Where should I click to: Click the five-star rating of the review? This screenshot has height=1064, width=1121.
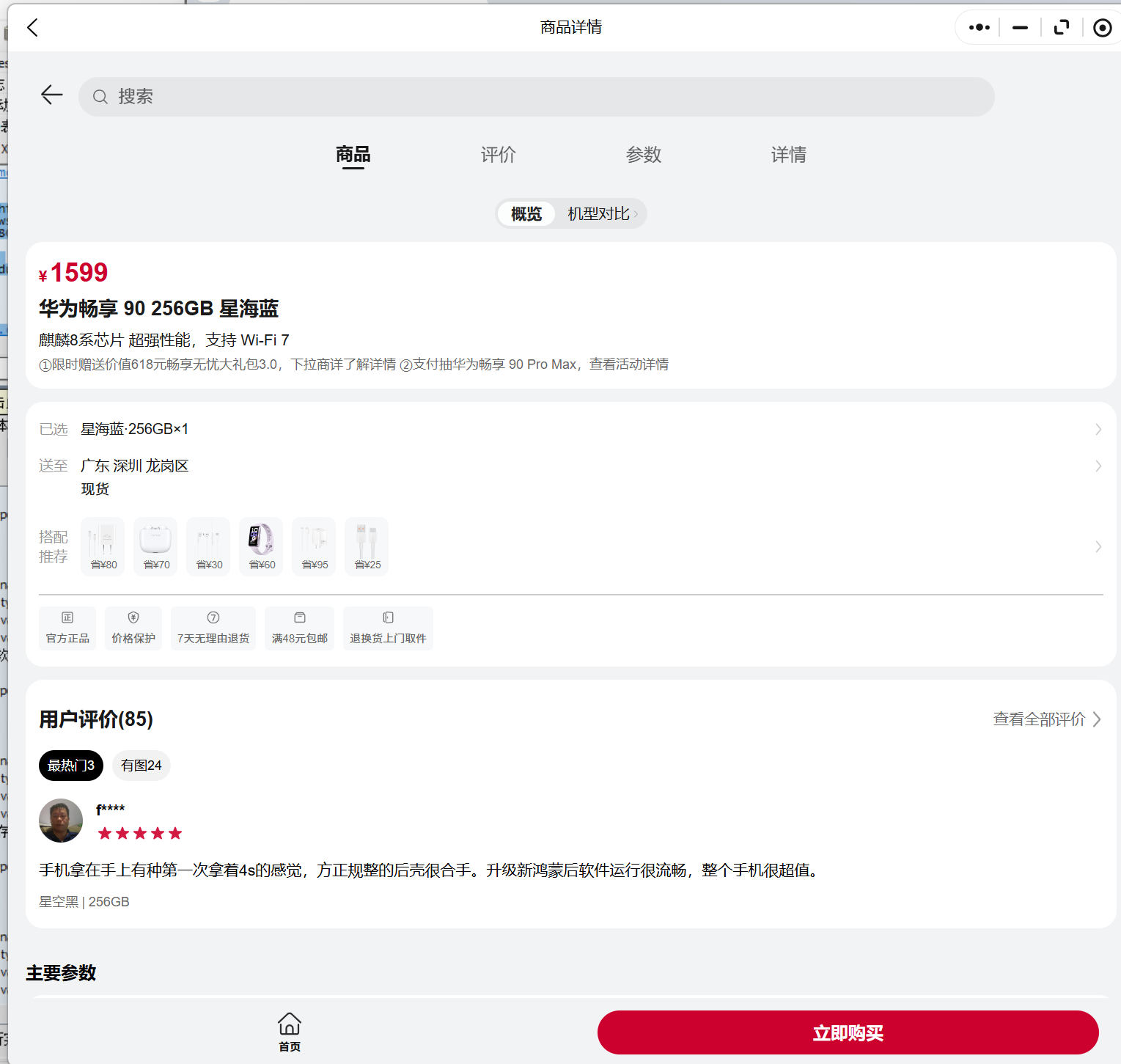click(x=140, y=833)
